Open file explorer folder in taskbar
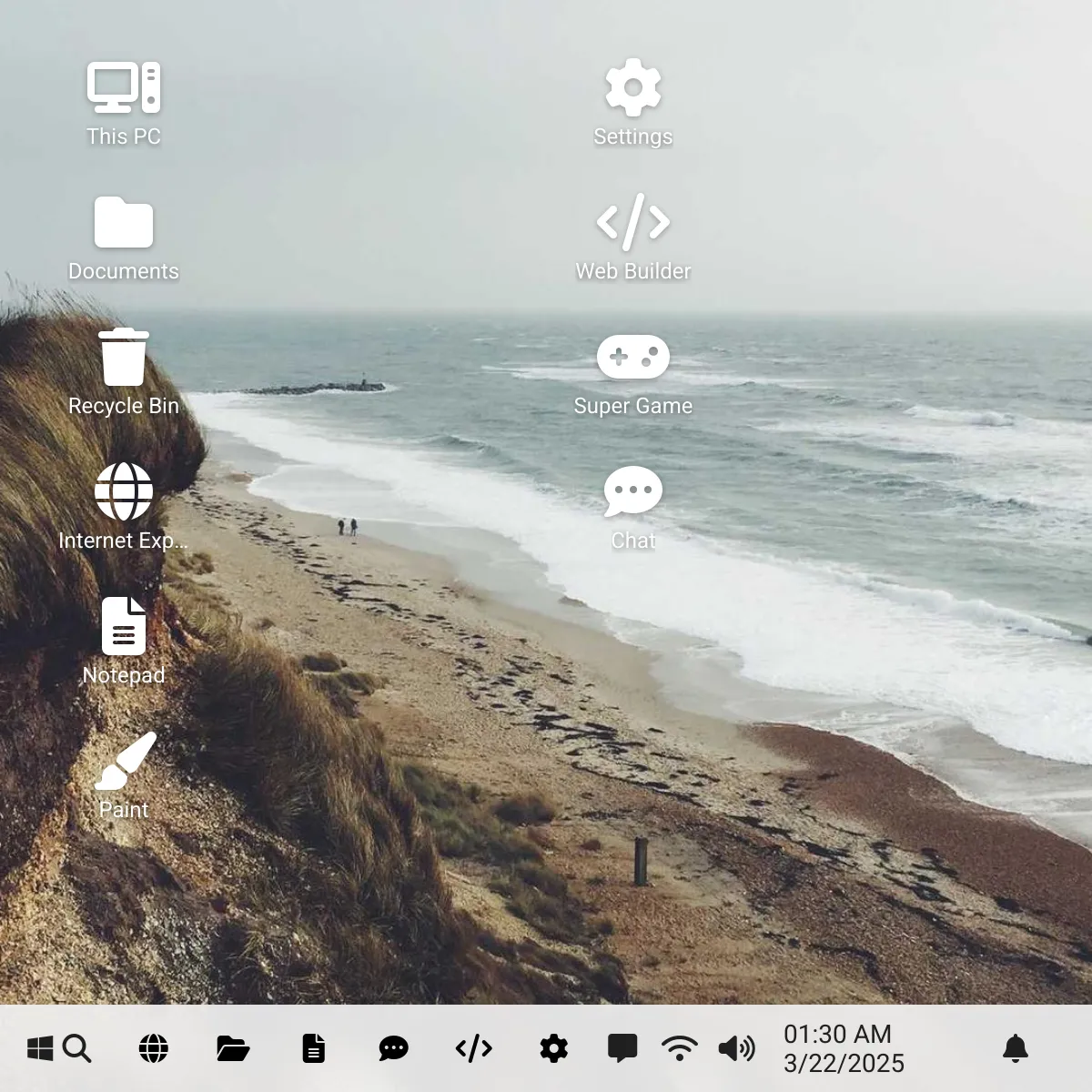Viewport: 1092px width, 1092px height. (233, 1048)
